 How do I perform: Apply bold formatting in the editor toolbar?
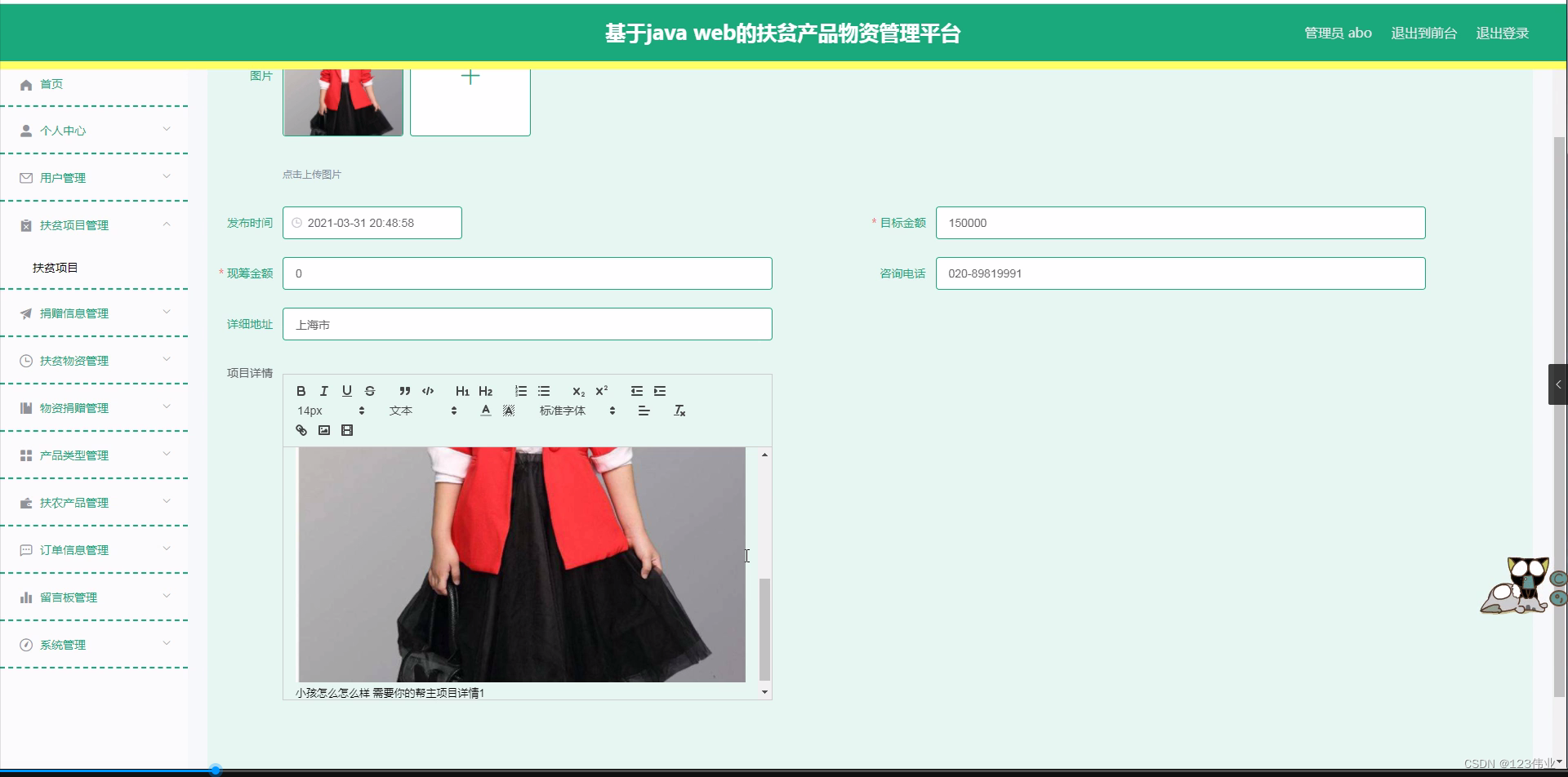pyautogui.click(x=301, y=391)
